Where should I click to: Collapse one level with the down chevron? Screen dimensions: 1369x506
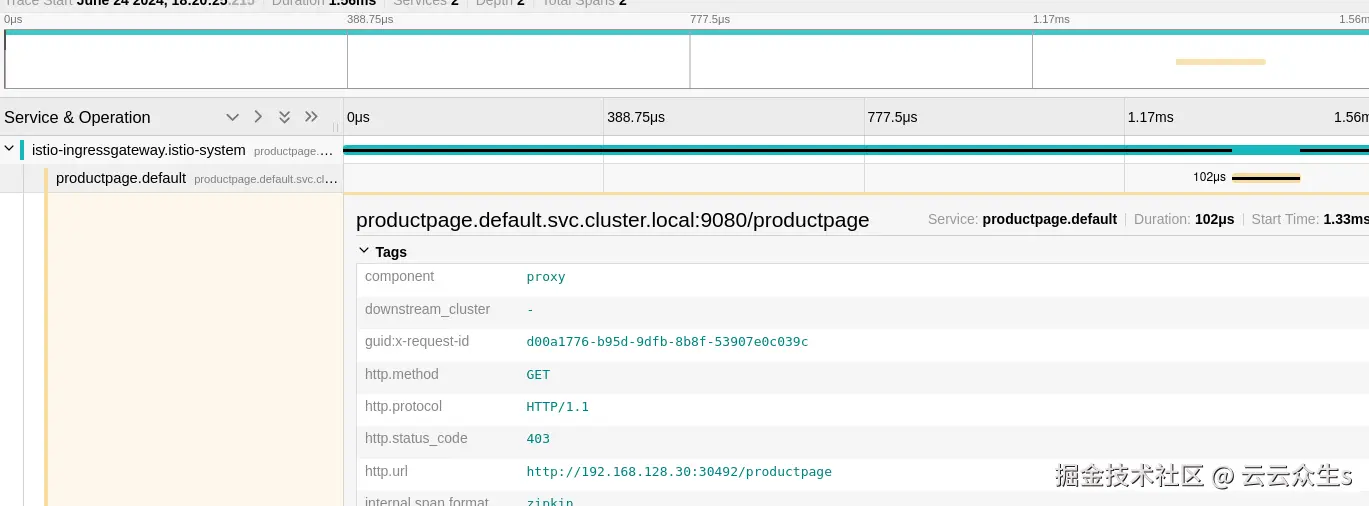click(233, 117)
